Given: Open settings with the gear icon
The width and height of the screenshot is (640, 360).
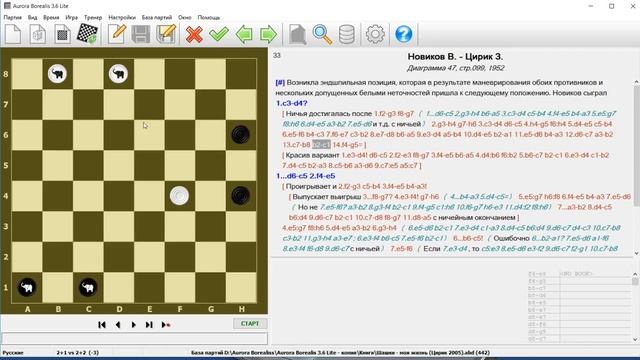Looking at the screenshot, I should click(375, 34).
